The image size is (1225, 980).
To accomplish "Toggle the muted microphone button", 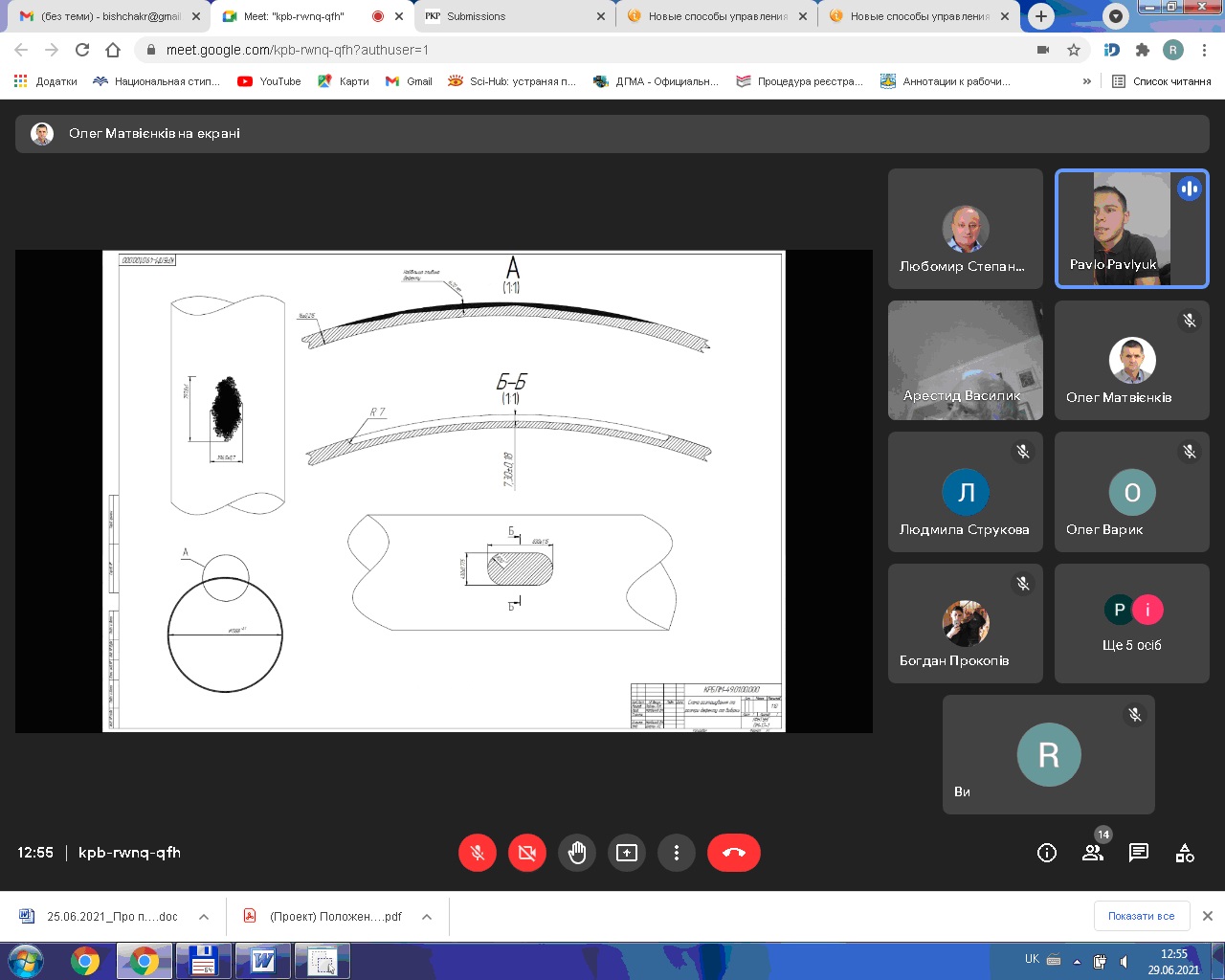I will [478, 853].
